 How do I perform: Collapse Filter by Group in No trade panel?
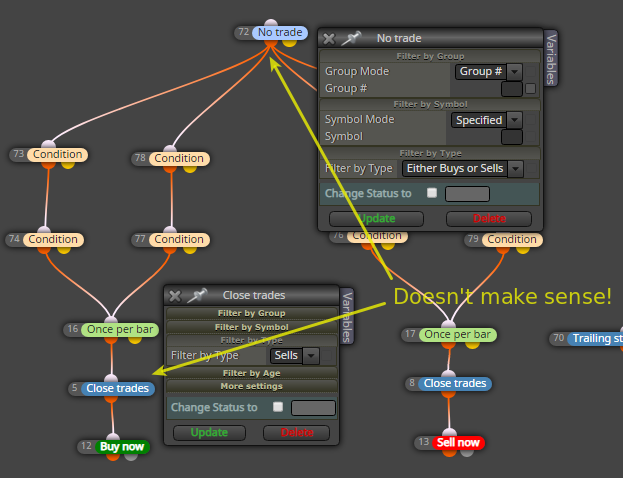click(430, 56)
